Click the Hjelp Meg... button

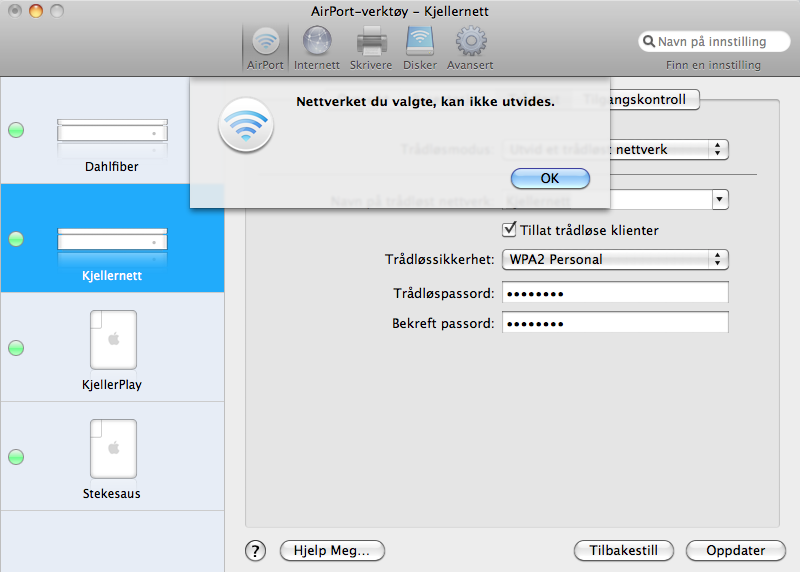point(332,551)
